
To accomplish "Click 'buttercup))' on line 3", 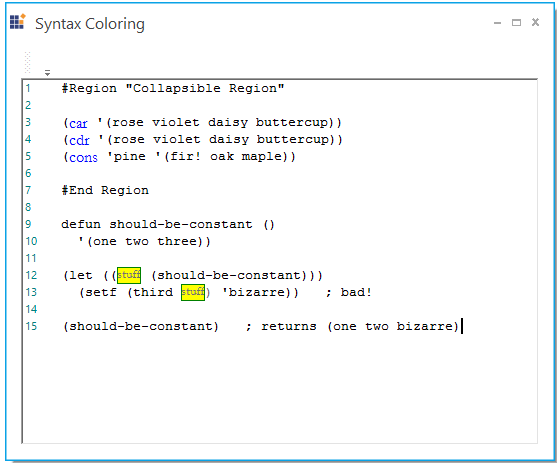I will click(299, 123).
